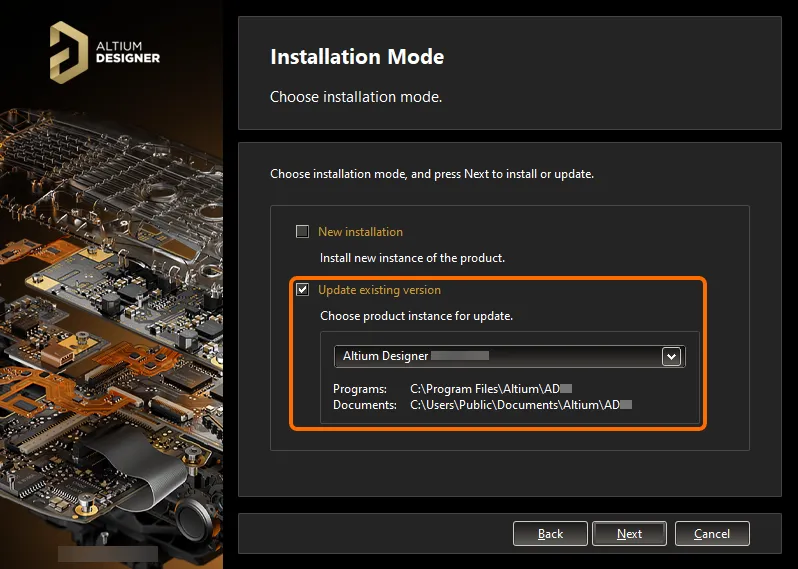Click the 'Install new instance of the product.' text
Image resolution: width=798 pixels, height=569 pixels.
pos(412,258)
